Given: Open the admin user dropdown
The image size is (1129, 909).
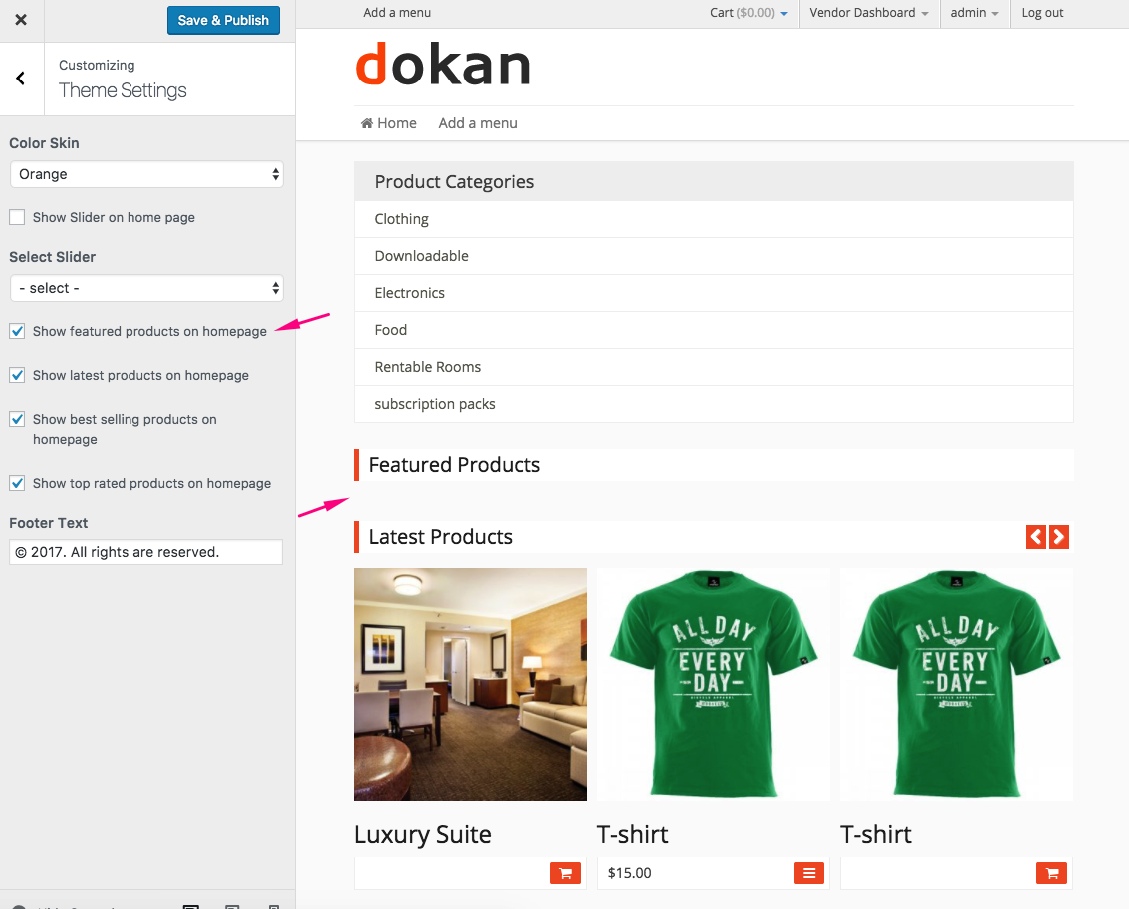Looking at the screenshot, I should pos(974,13).
